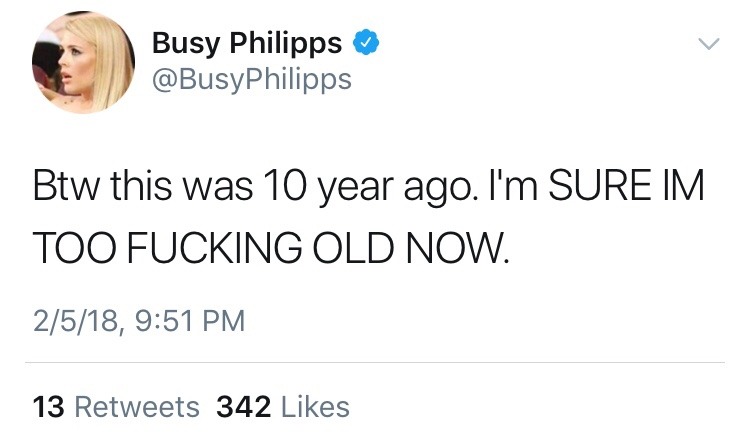View the 342 likes count

coord(244,406)
